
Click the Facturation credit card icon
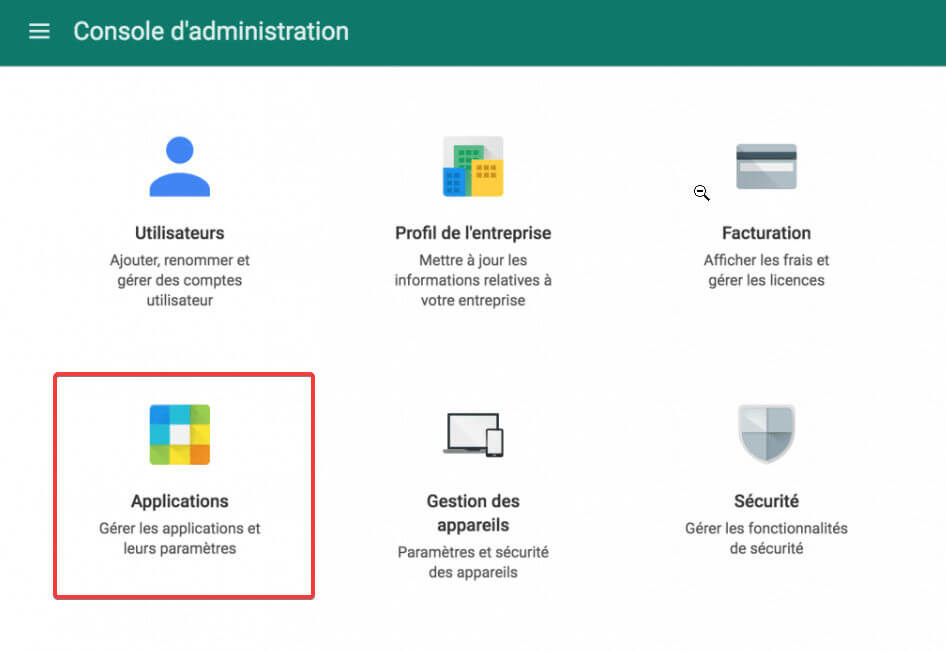point(766,166)
